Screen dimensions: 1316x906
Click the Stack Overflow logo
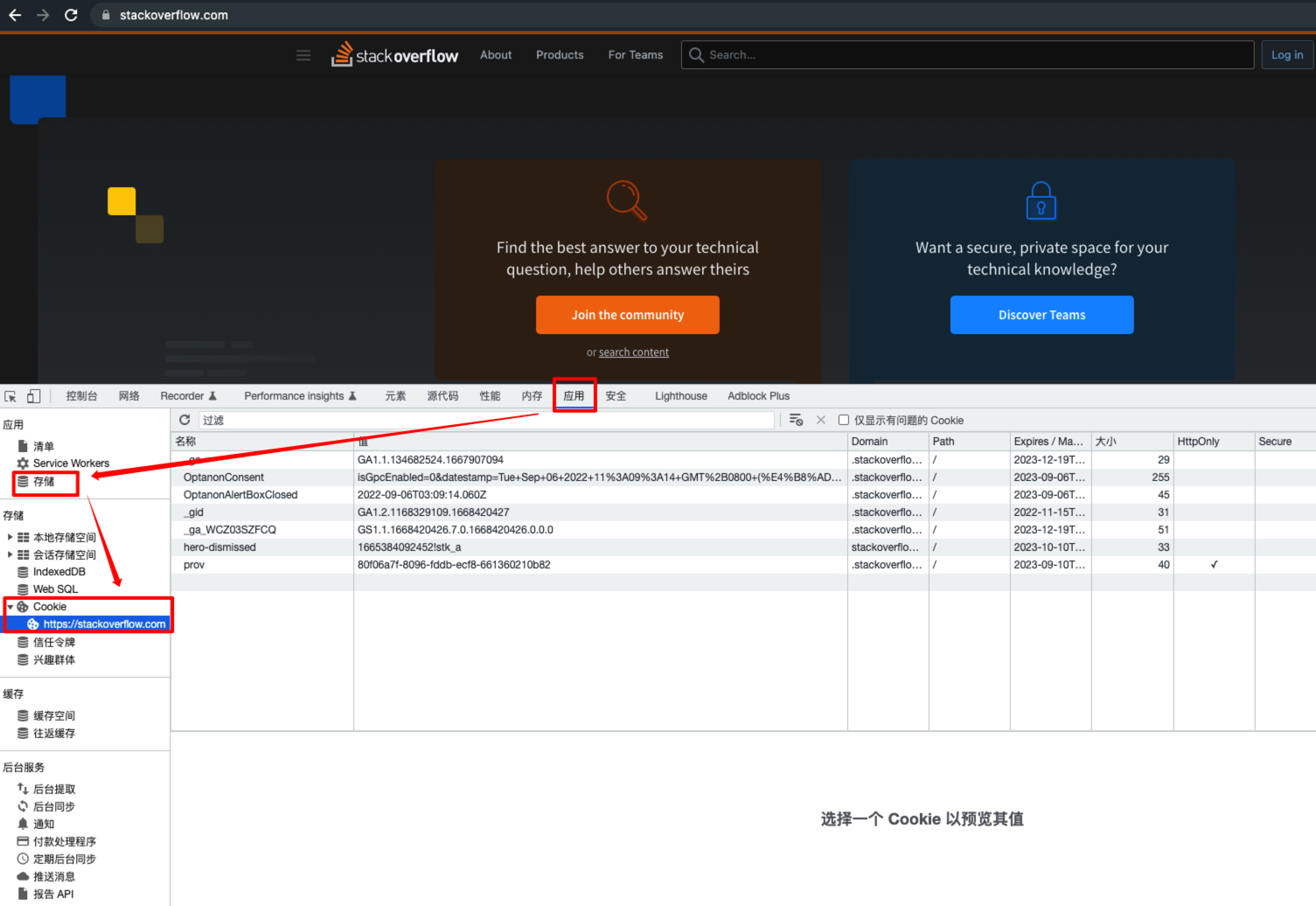tap(394, 54)
